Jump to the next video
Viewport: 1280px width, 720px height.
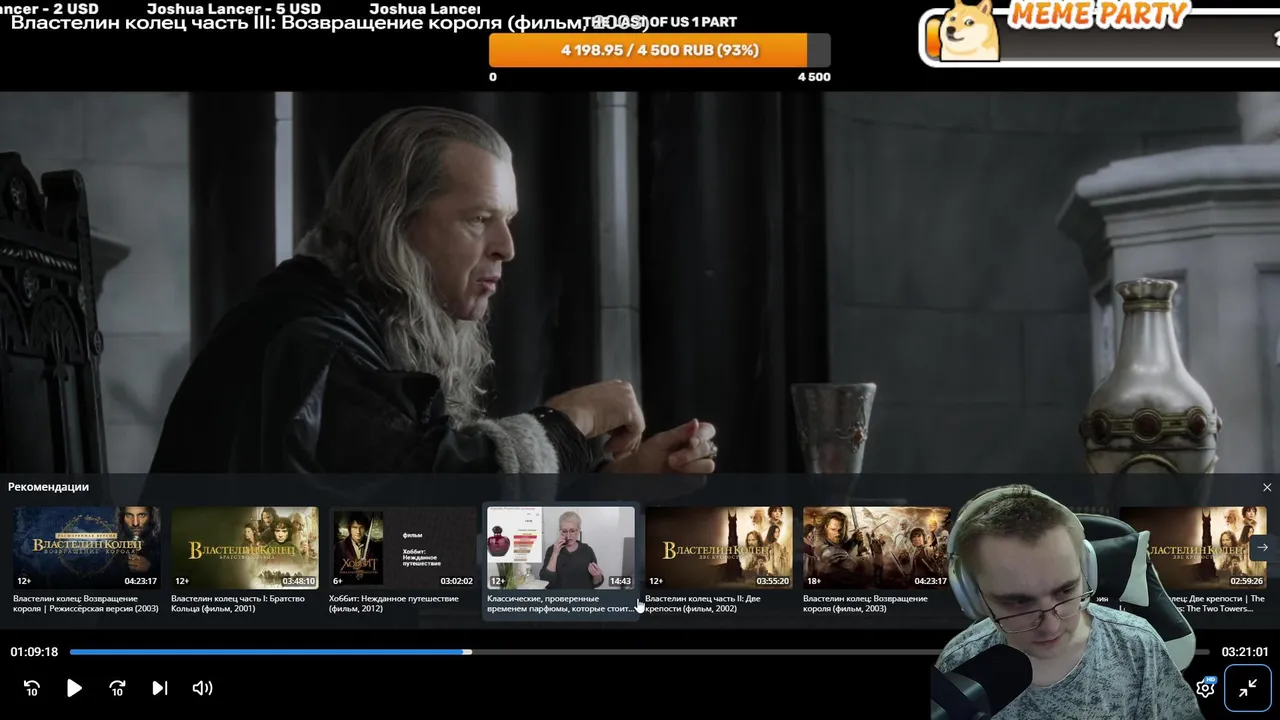click(159, 688)
